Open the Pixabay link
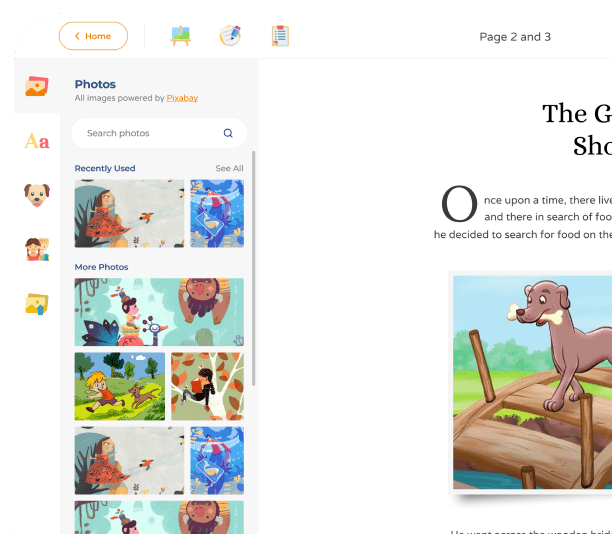 [182, 98]
